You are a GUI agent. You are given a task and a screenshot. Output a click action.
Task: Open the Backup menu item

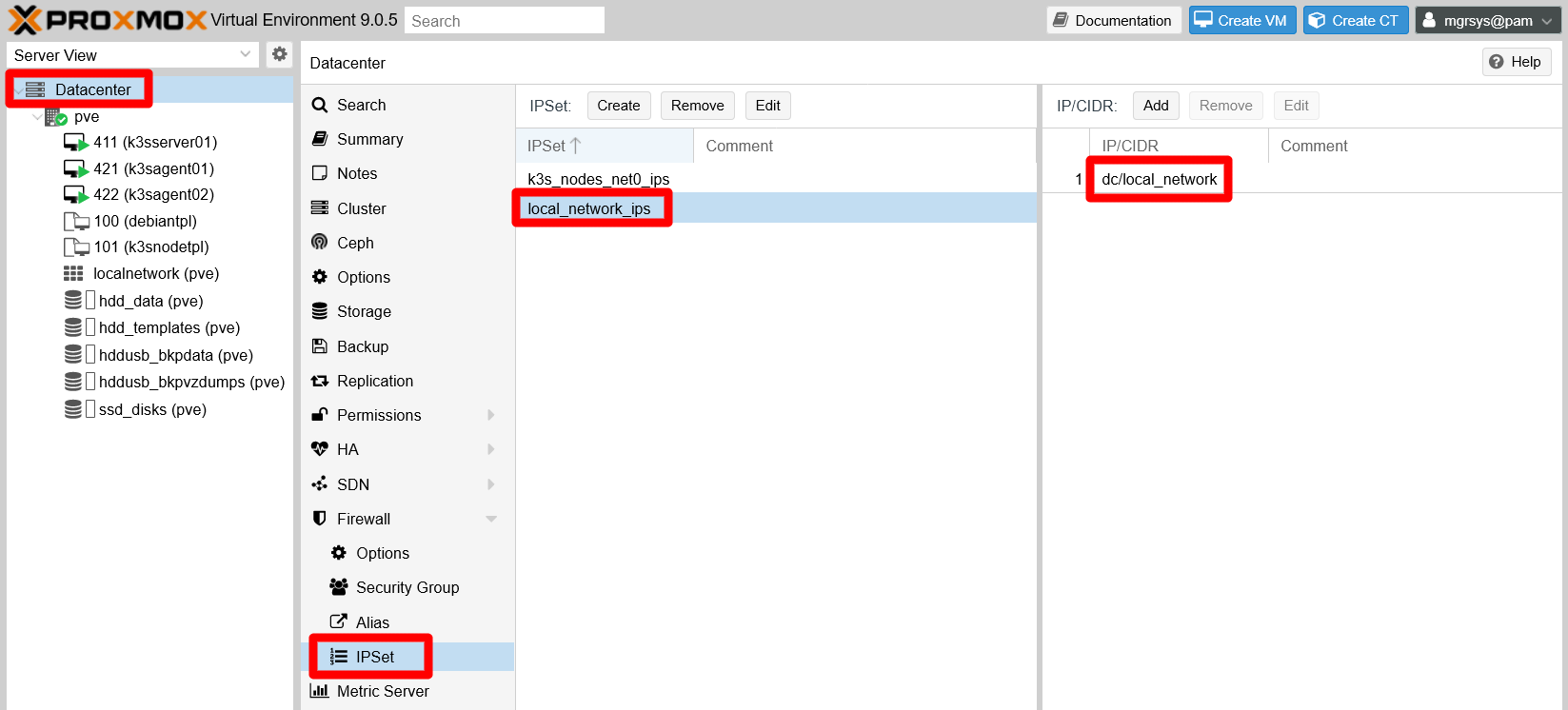407,346
